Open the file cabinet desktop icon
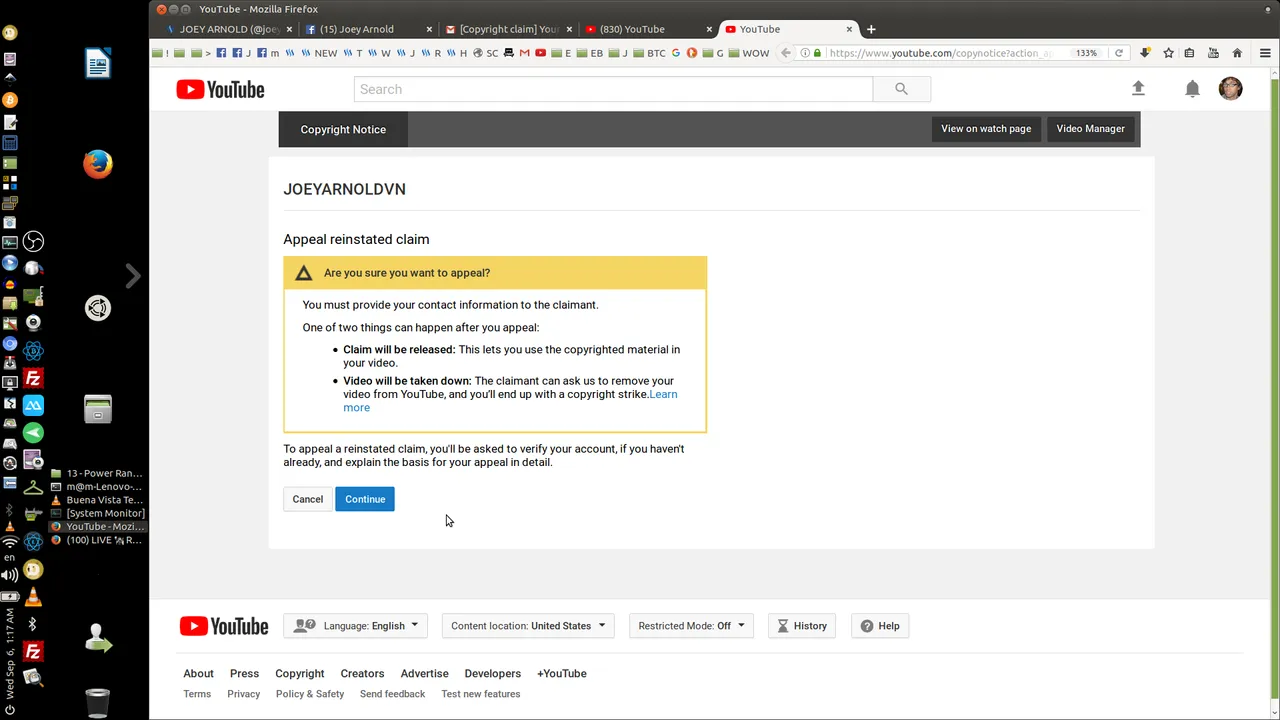 [x=98, y=408]
